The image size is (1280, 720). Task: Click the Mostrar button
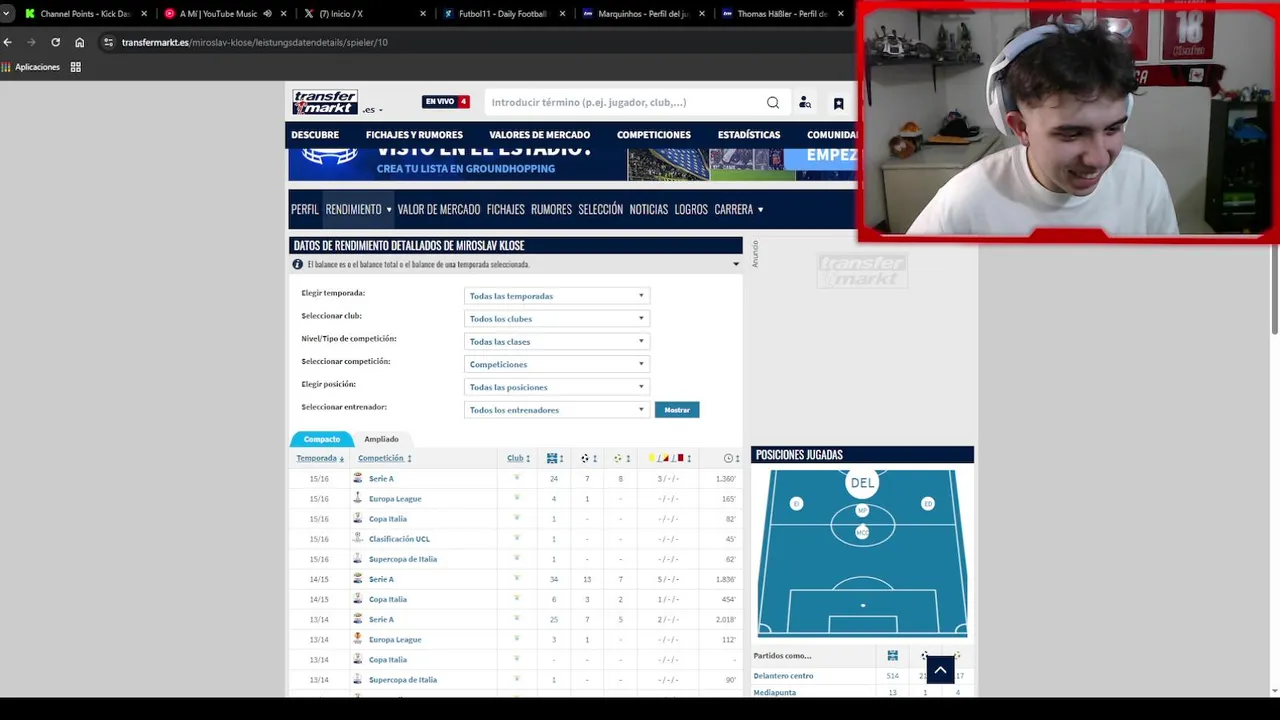(x=677, y=410)
